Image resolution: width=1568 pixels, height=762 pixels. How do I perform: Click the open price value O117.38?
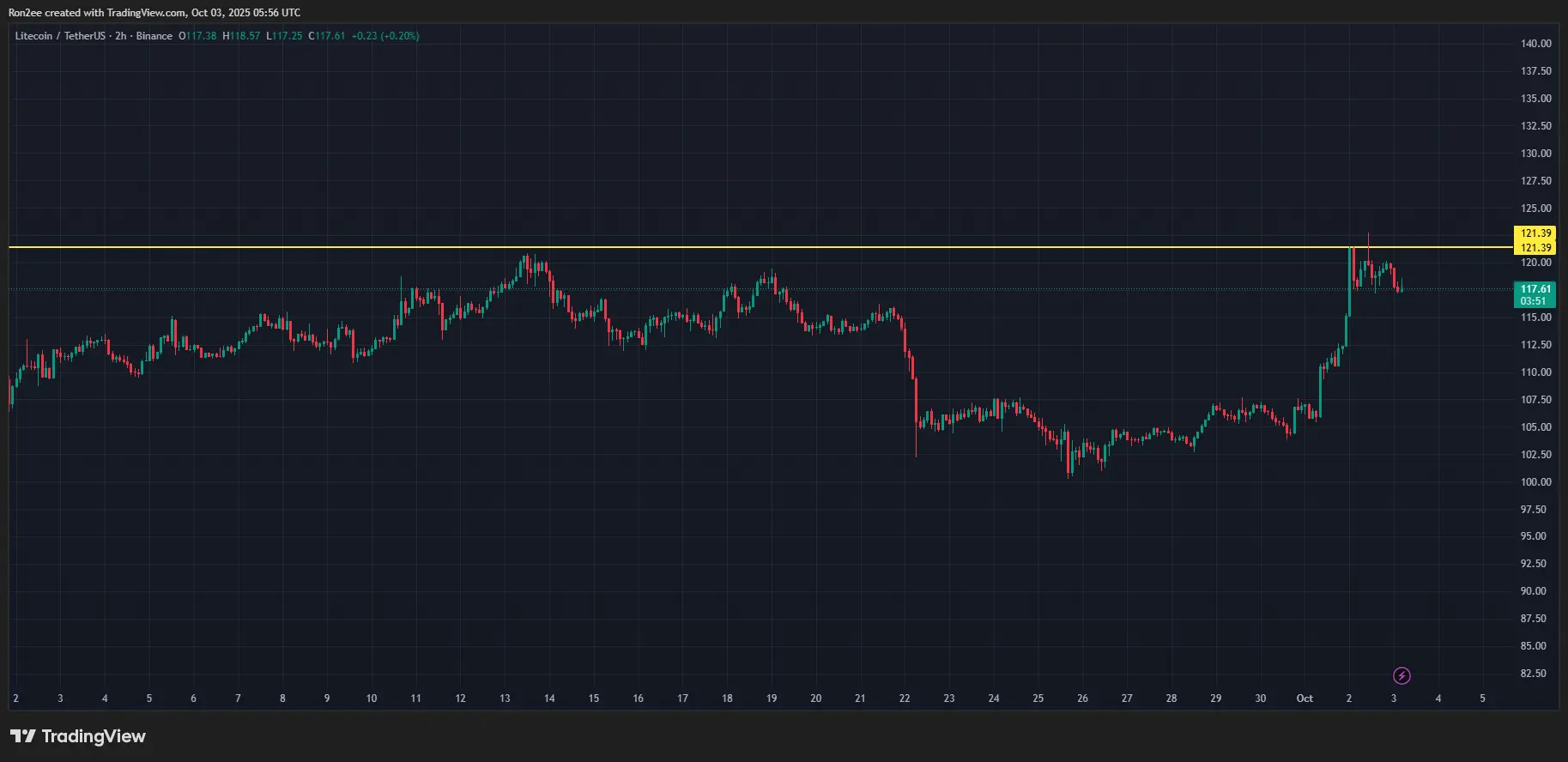tap(197, 36)
